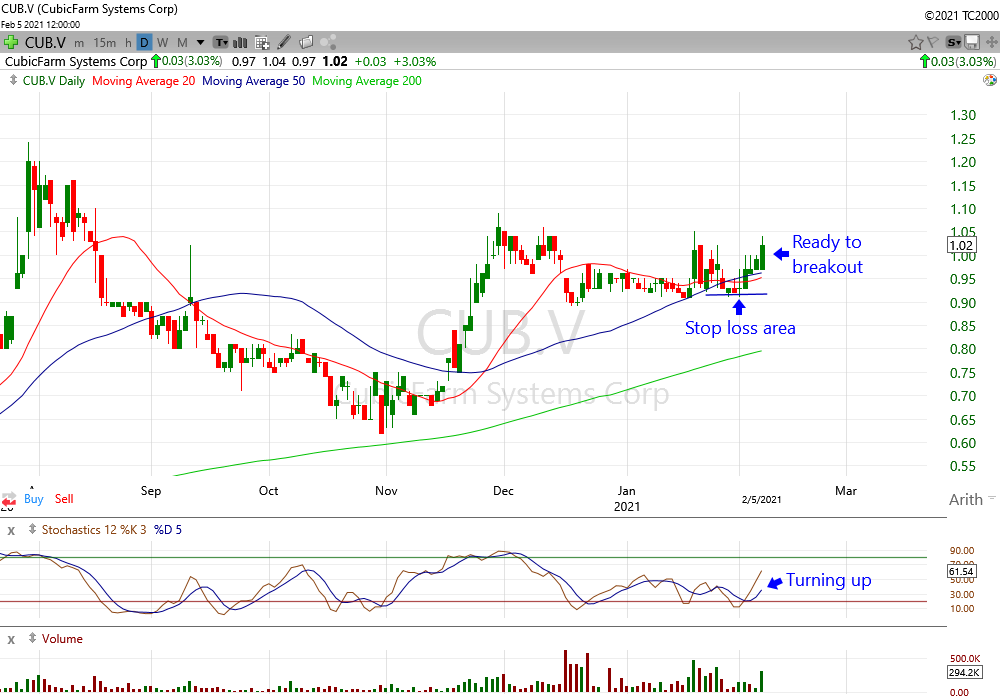Click the Sep date axis label
Viewport: 1000px width, 700px height.
(x=151, y=491)
